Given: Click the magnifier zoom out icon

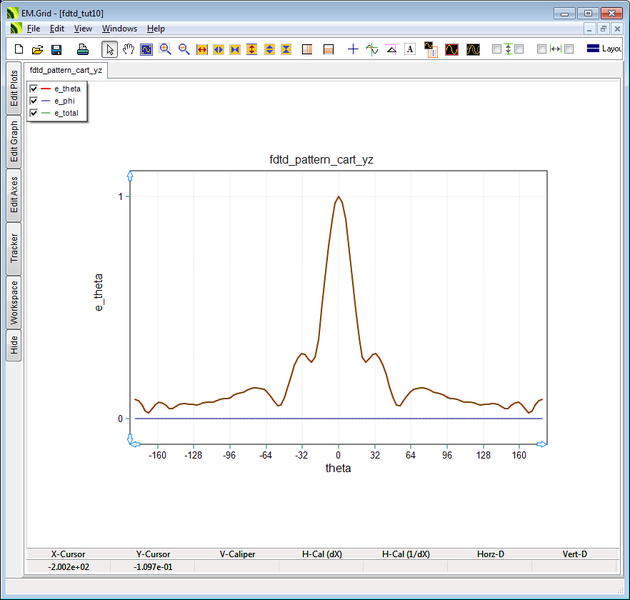Looking at the screenshot, I should pos(184,49).
